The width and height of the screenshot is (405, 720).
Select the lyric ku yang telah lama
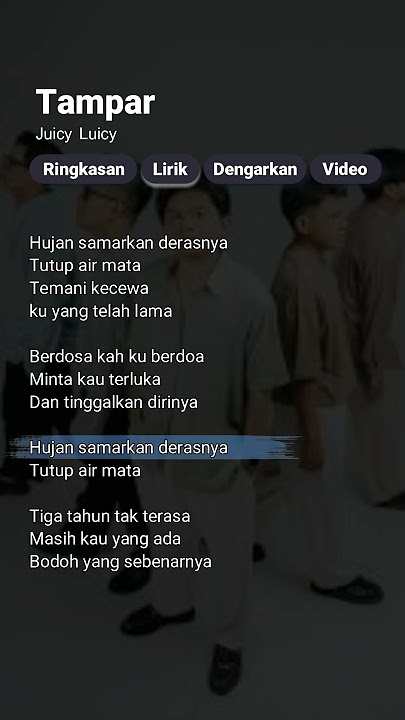point(101,311)
